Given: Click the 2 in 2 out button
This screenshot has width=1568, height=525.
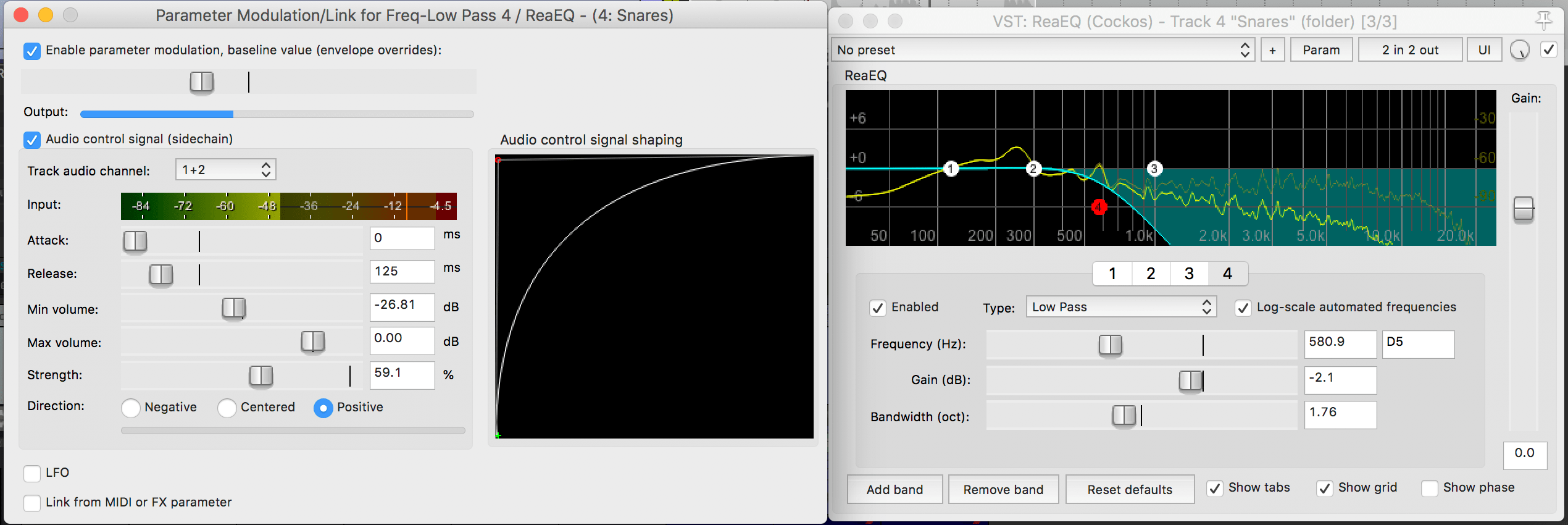Looking at the screenshot, I should (1410, 50).
